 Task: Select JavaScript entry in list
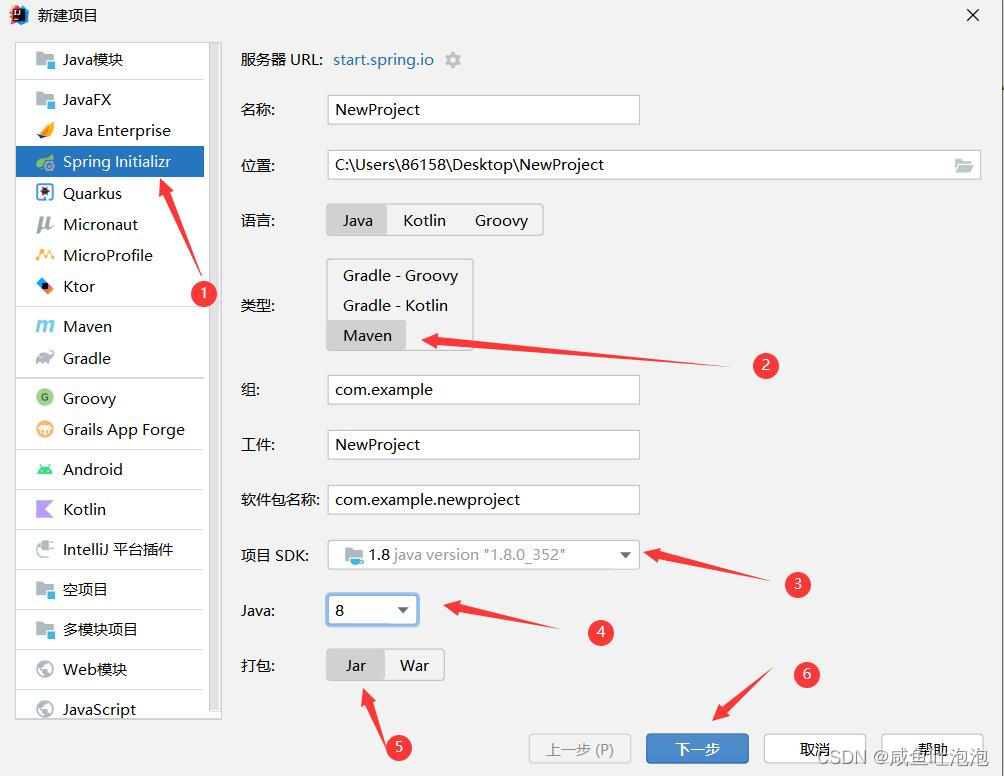110,709
